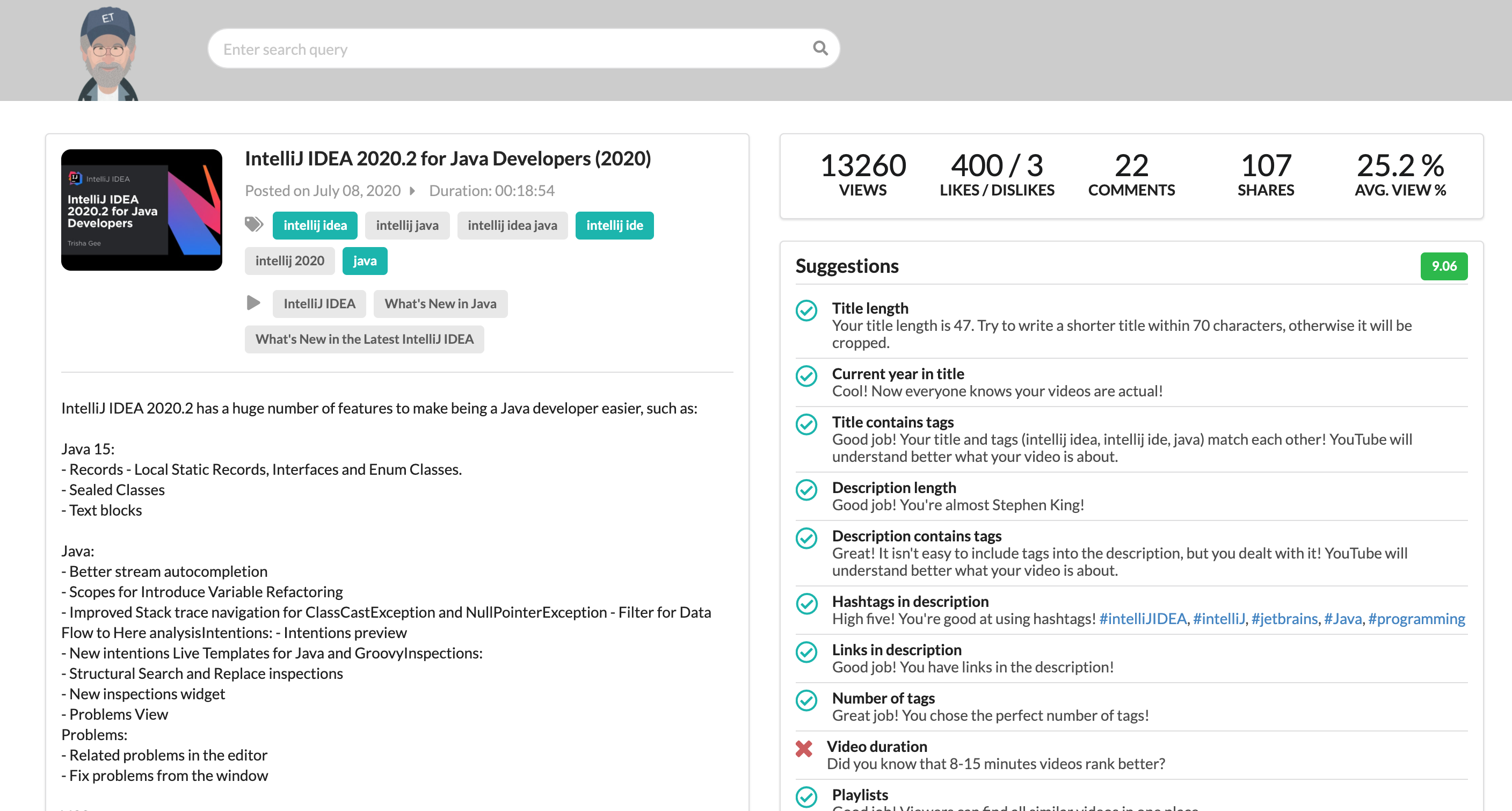Follow the #intelliJIDEA hashtag link
The height and width of the screenshot is (811, 1512).
pyautogui.click(x=1142, y=619)
